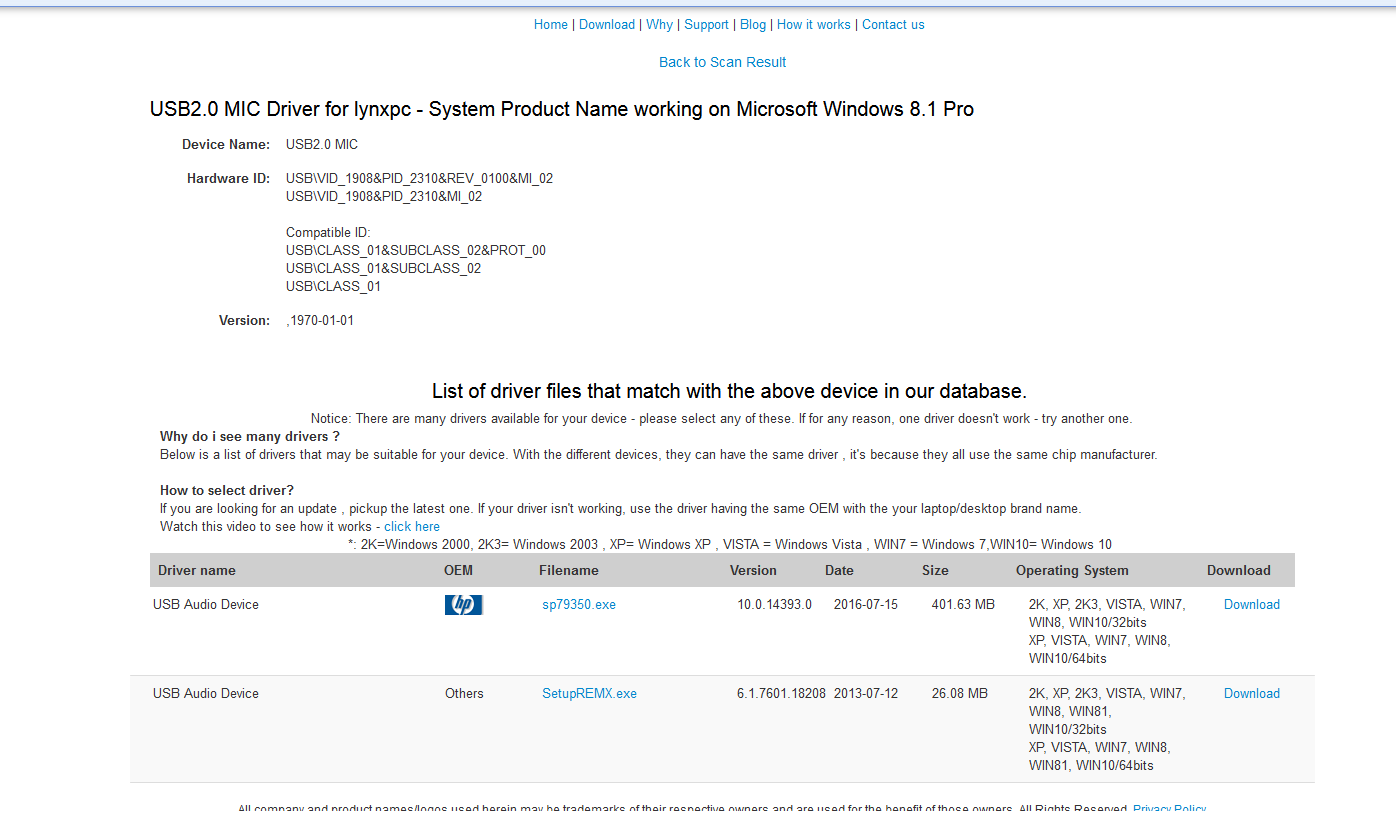Open the Privacy Policy link
Viewport: 1396px width, 820px height.
click(1169, 809)
